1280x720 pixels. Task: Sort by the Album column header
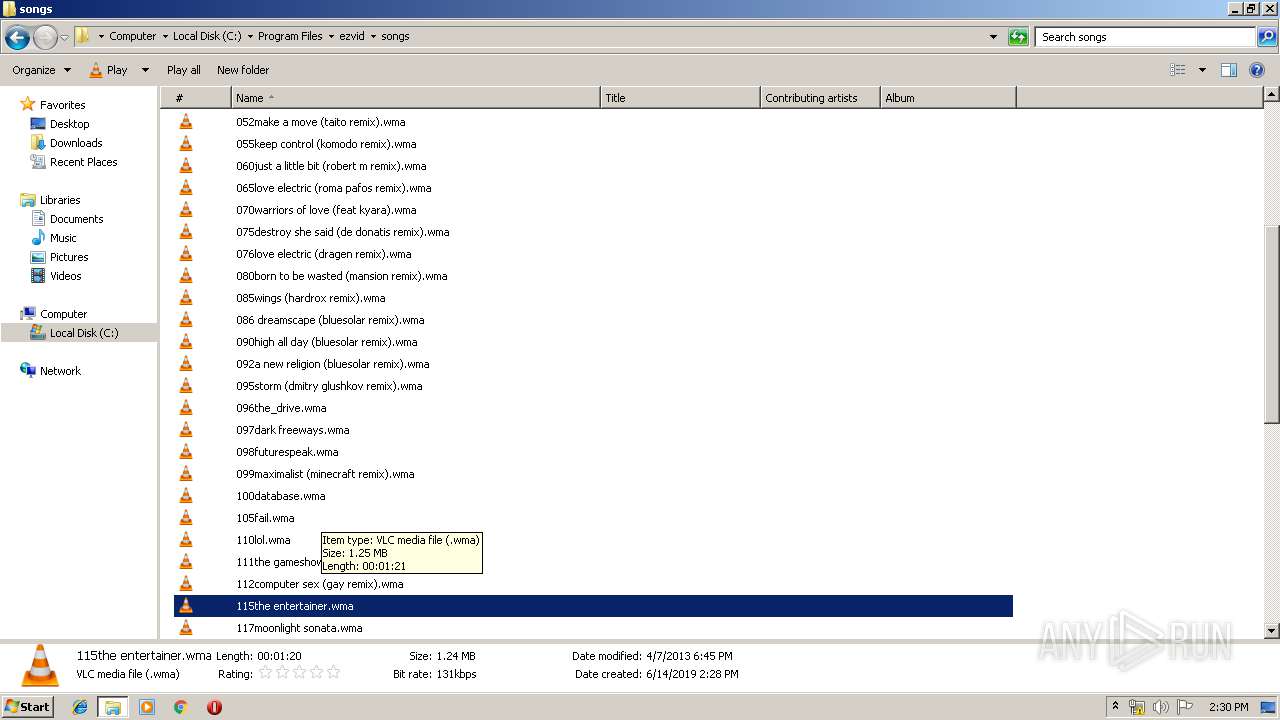click(948, 98)
